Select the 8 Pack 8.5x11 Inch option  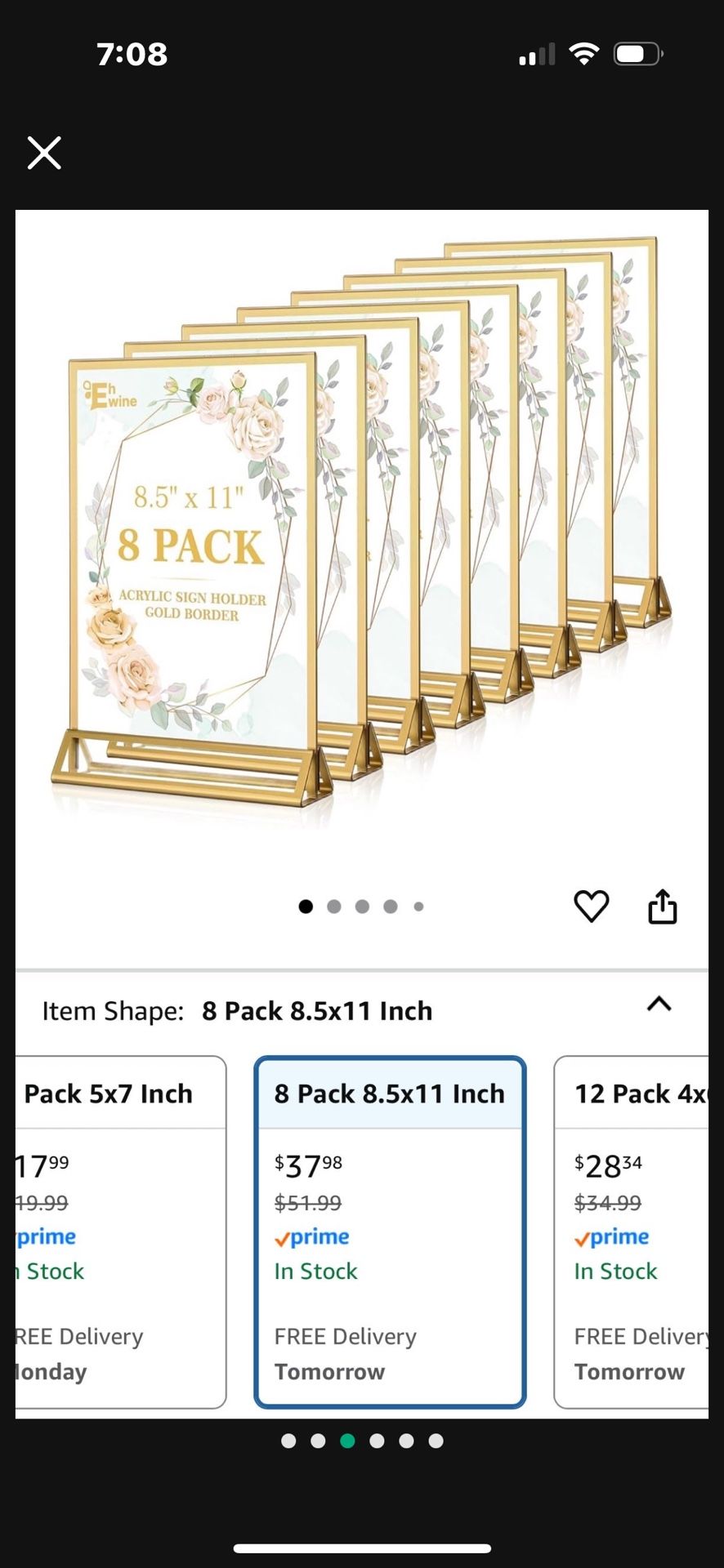coord(390,1232)
